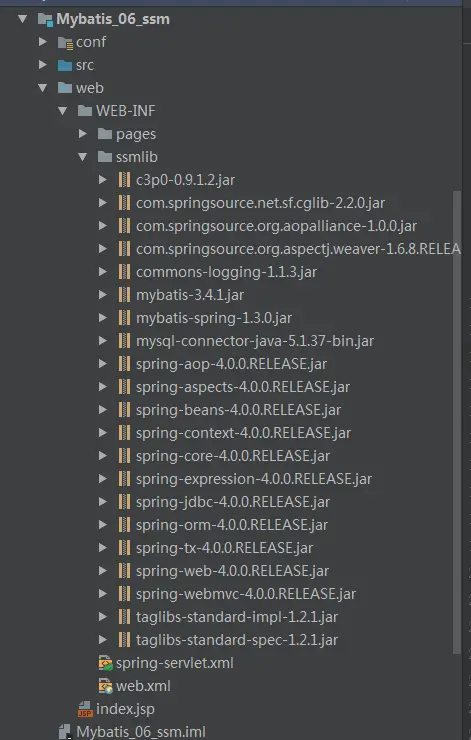The image size is (471, 740).
Task: Click the spring-aspects jar archive icon
Action: [125, 387]
